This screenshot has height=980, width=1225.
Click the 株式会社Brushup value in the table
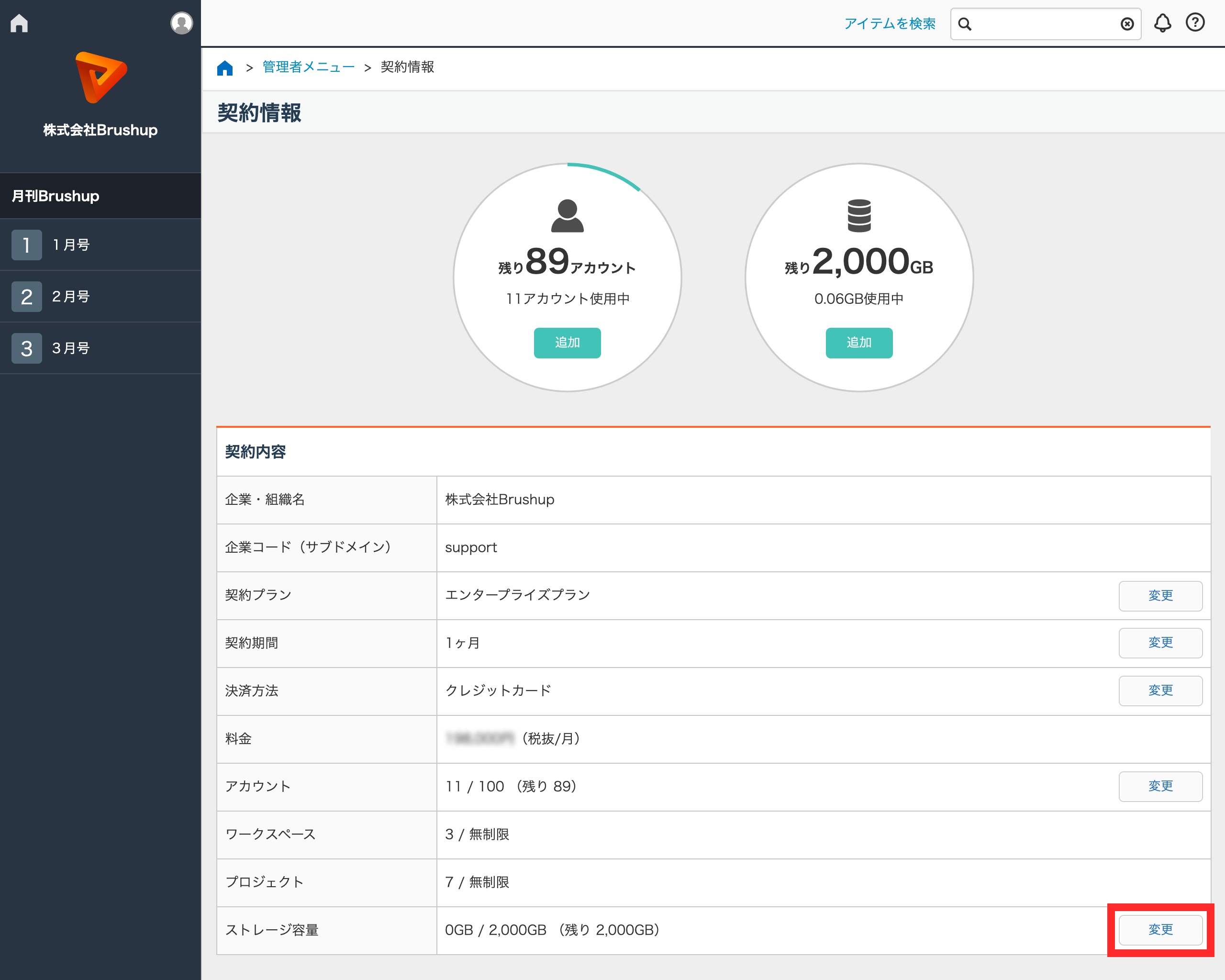click(500, 500)
